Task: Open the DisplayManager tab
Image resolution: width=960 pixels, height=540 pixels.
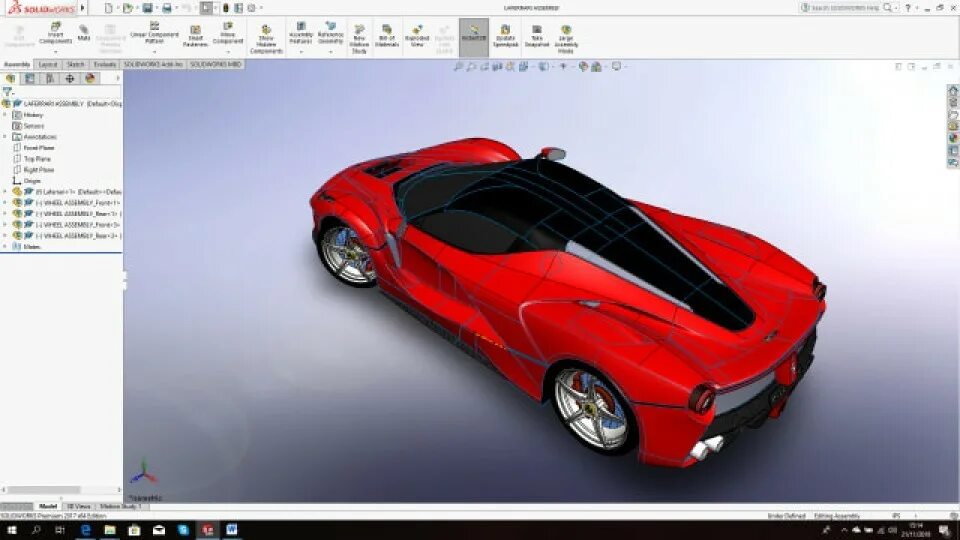Action: click(90, 78)
